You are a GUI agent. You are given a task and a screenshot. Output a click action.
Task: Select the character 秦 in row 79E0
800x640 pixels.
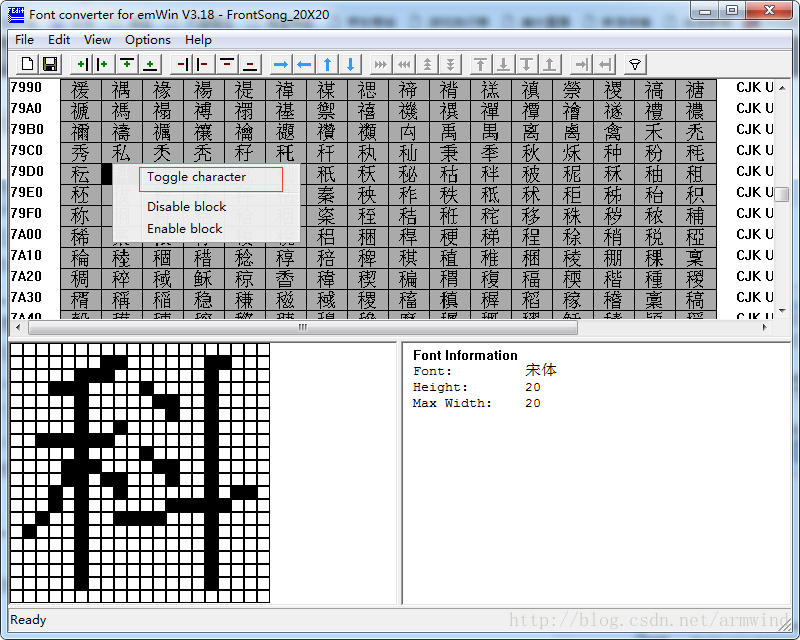[x=326, y=195]
